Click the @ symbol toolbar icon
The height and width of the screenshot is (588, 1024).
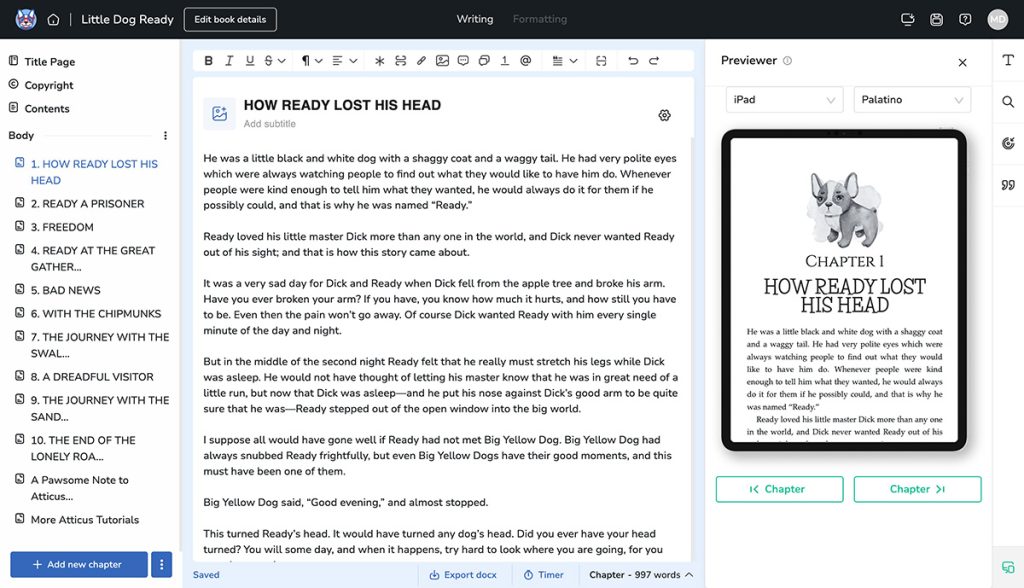coord(525,61)
